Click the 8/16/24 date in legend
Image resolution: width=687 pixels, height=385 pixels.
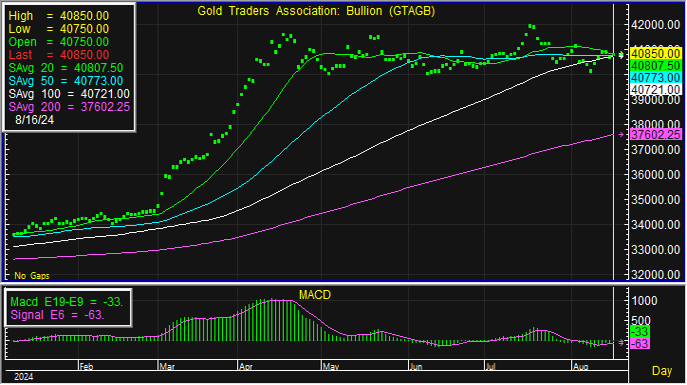point(35,120)
